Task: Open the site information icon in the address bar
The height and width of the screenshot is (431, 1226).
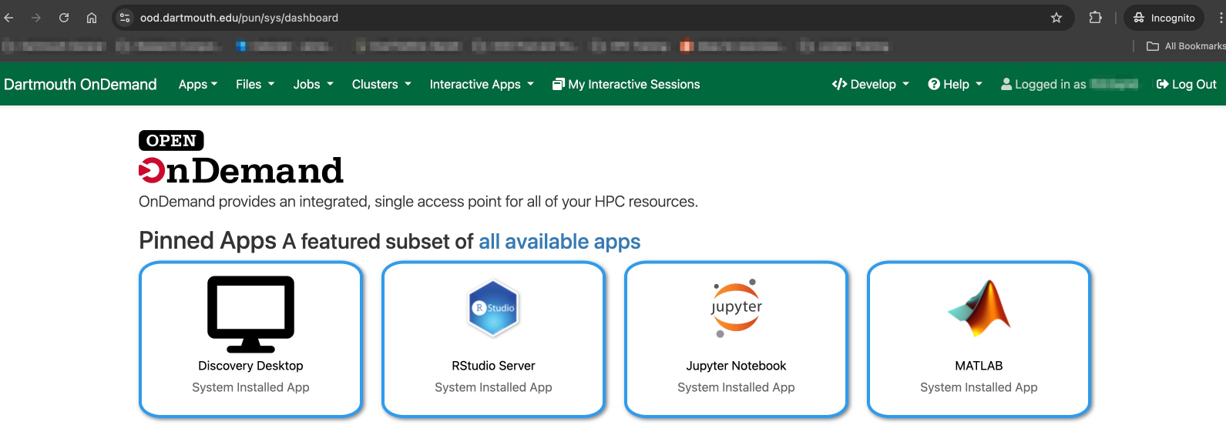Action: click(125, 18)
